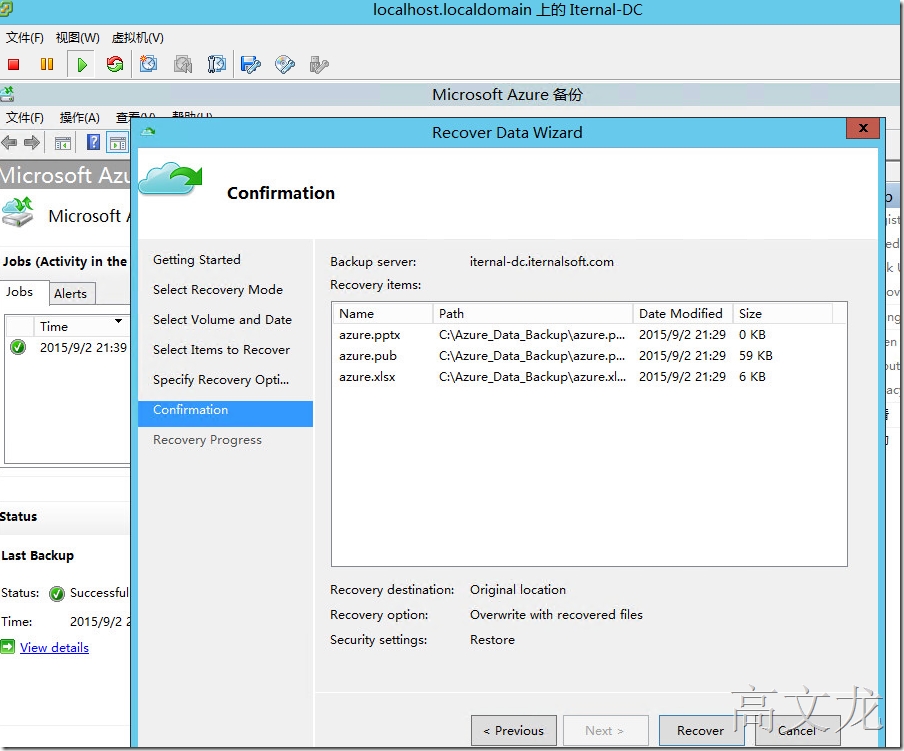
Task: Open the 操作(A) menu
Action: point(80,118)
